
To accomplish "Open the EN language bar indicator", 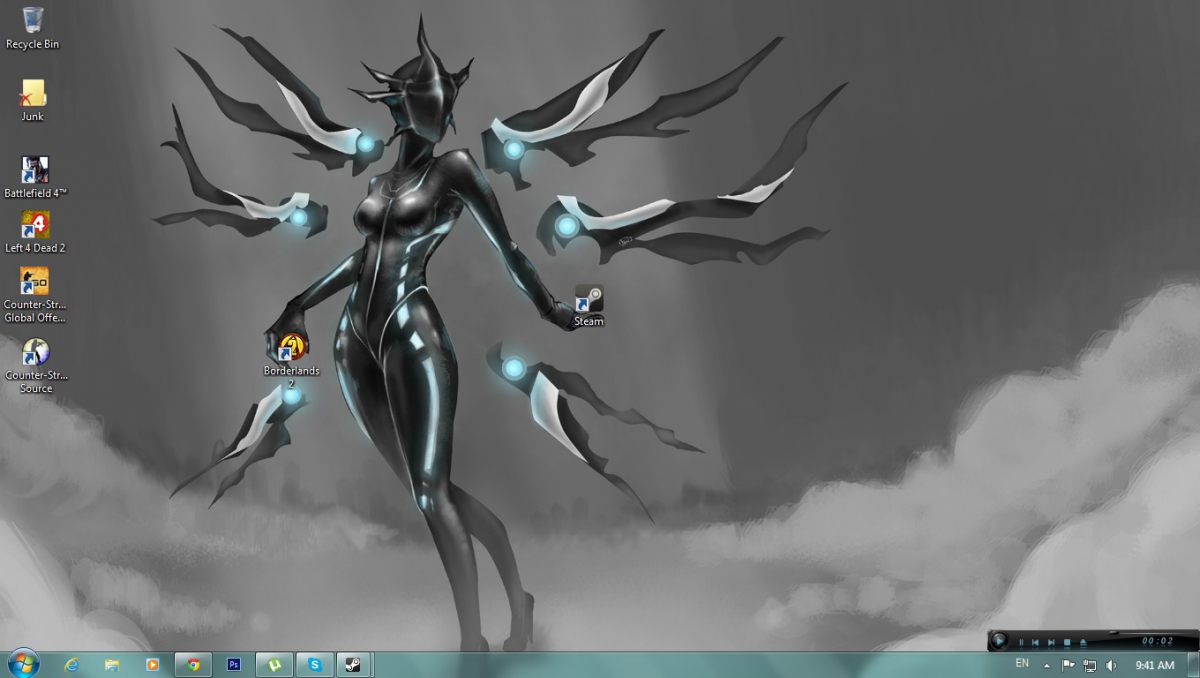I will coord(1022,663).
